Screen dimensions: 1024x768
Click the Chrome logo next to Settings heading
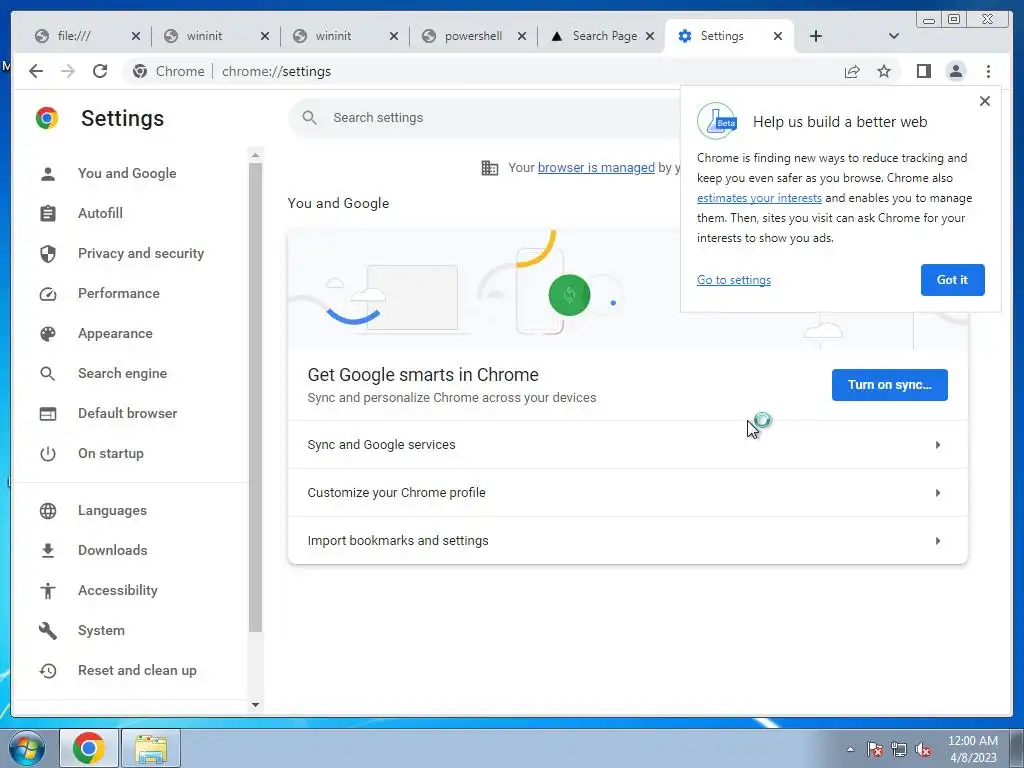(47, 118)
